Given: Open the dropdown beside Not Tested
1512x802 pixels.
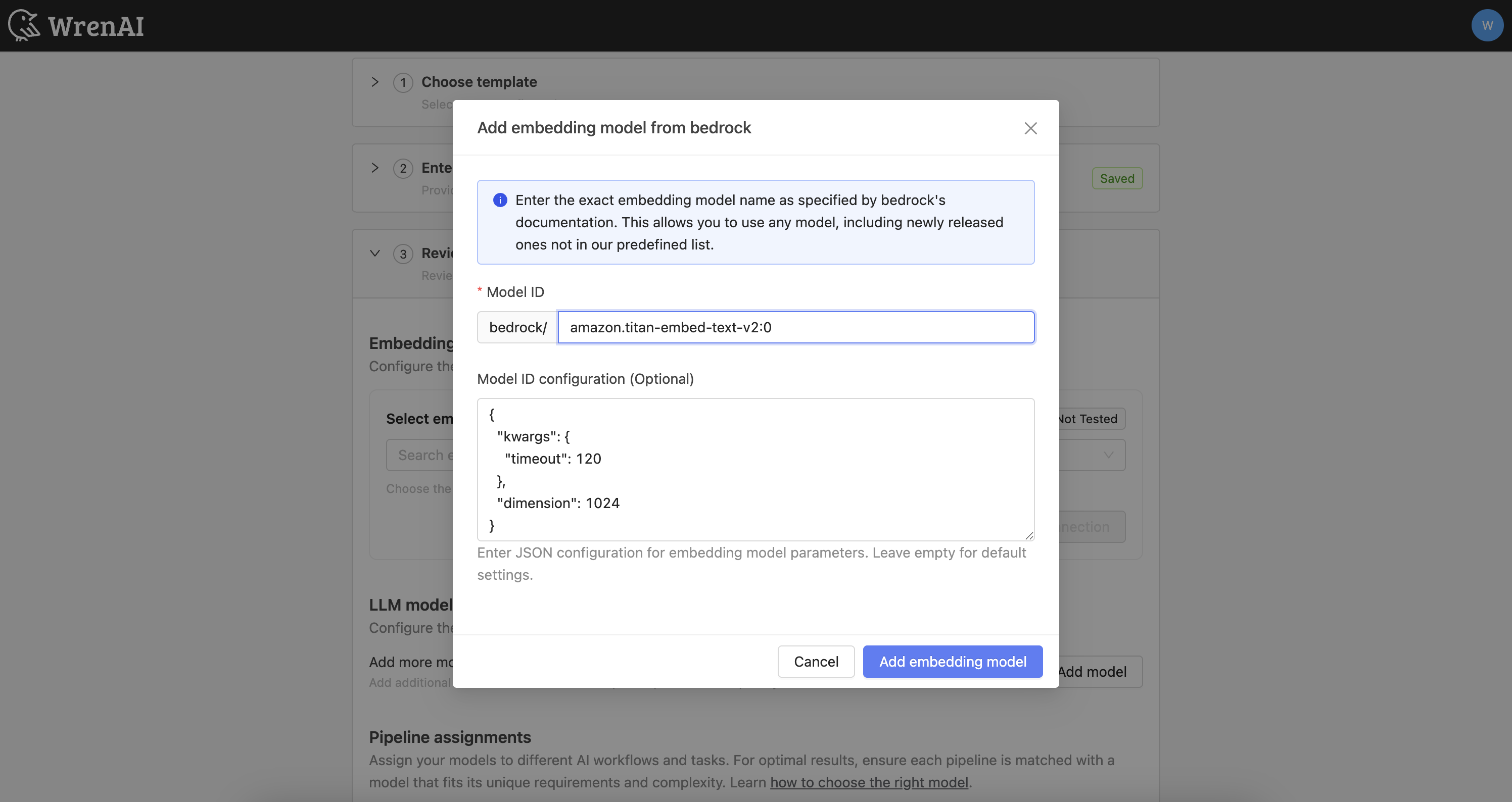Looking at the screenshot, I should pos(1108,455).
